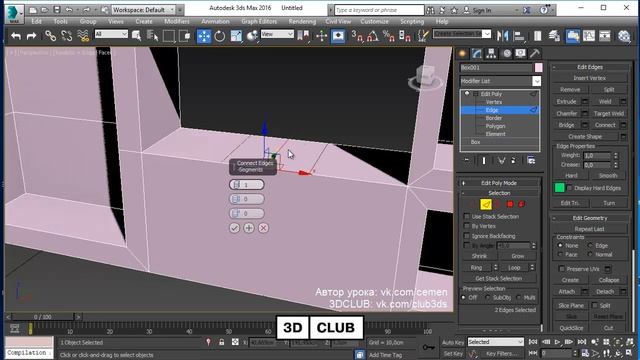This screenshot has width=640, height=360.
Task: Open the Workspace: Default dropdown
Action: (x=143, y=9)
